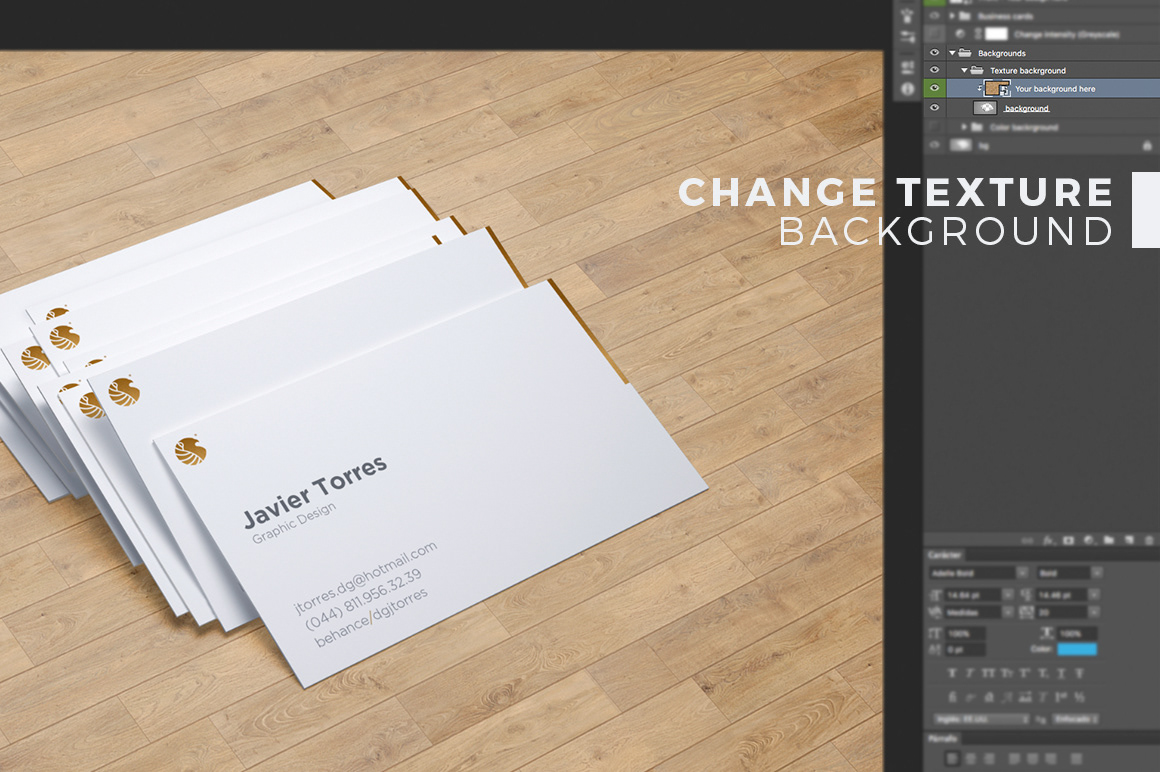
Task: Set text to small caps
Action: point(1007,674)
